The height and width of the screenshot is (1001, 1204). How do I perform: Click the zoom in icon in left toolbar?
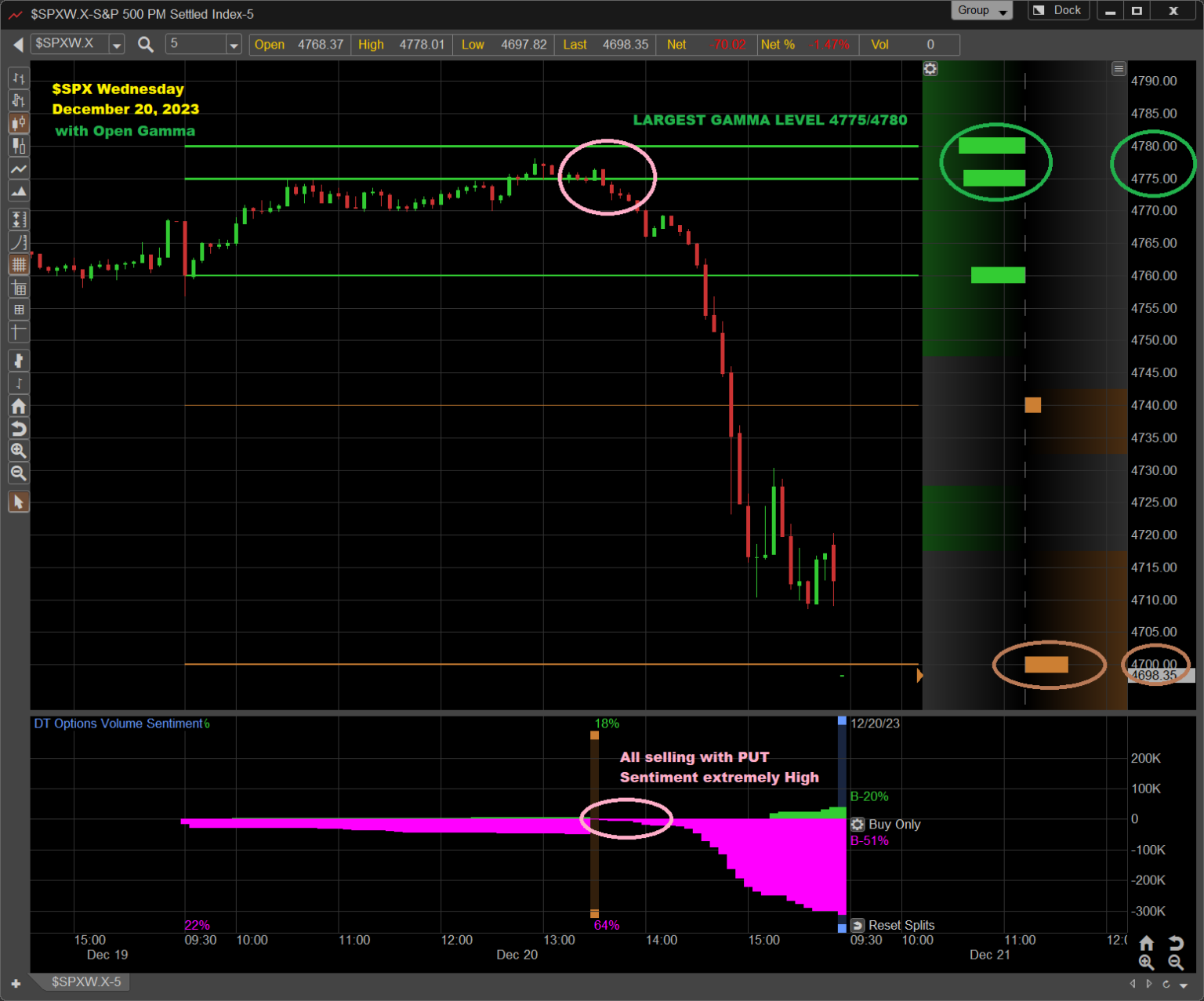(19, 451)
